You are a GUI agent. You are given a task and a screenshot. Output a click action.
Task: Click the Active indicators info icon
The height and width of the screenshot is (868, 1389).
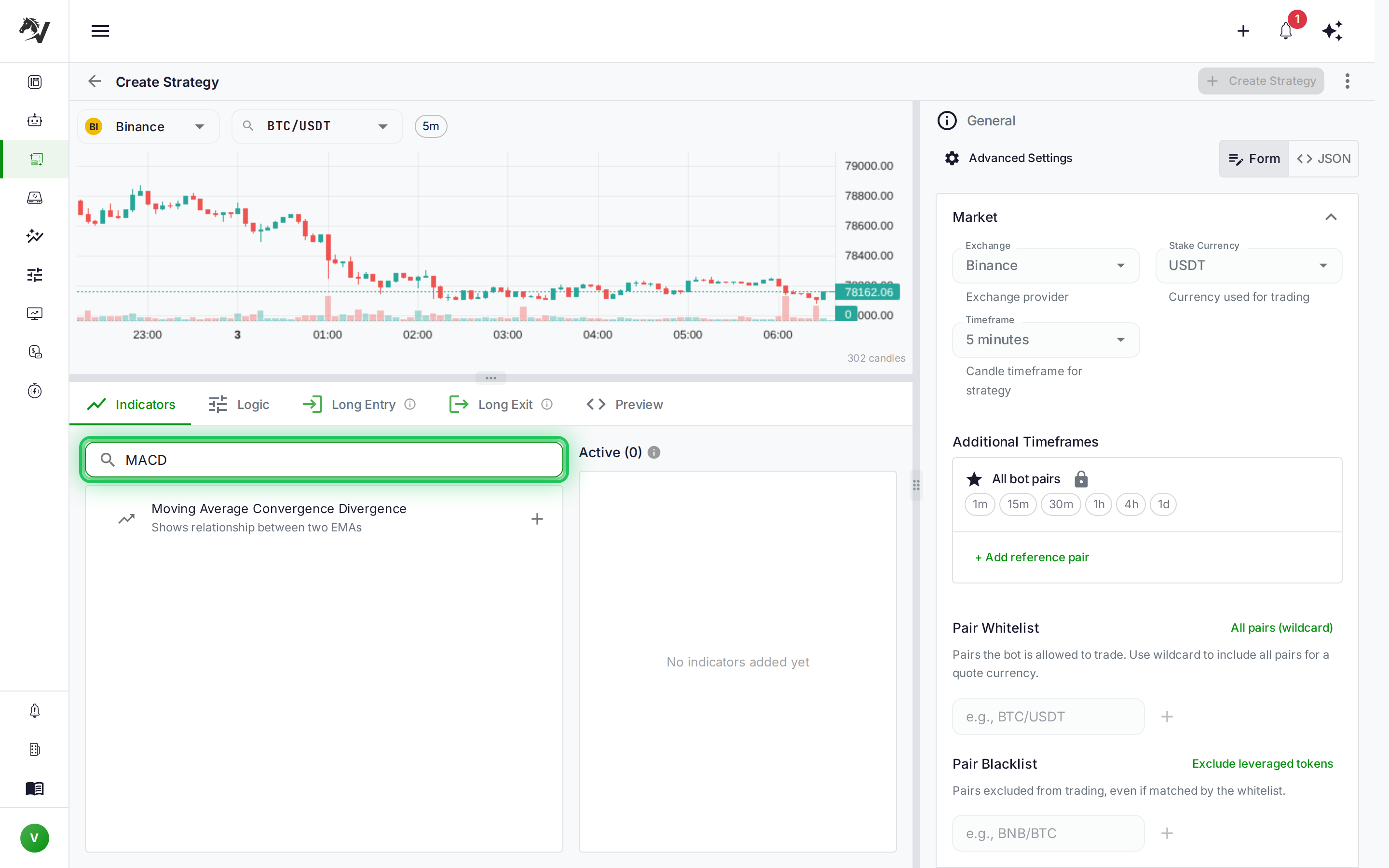coord(654,452)
